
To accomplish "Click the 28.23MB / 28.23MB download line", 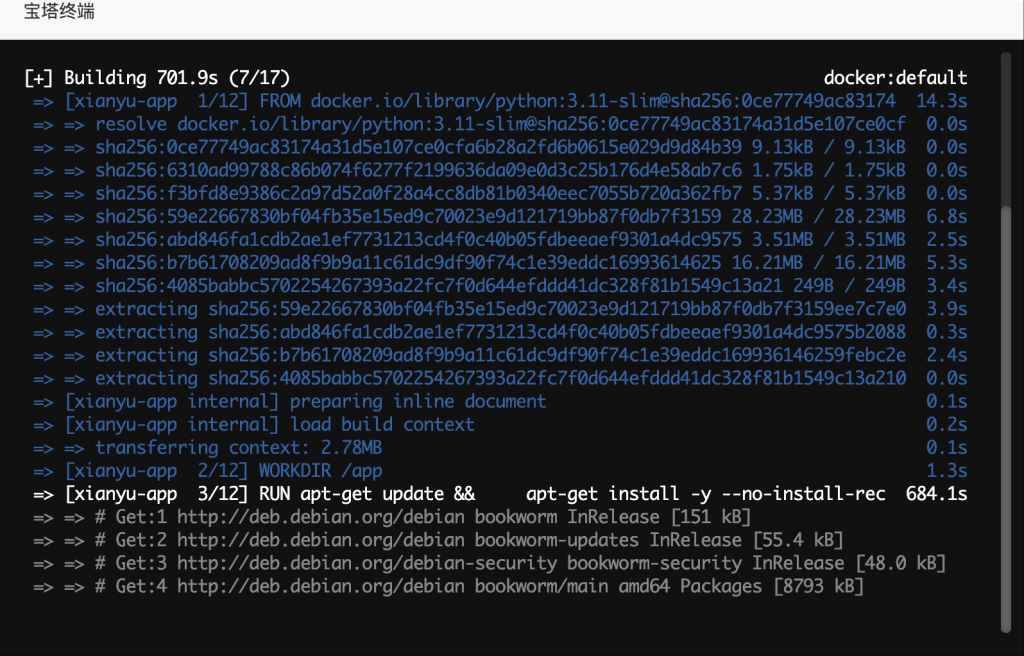I will [500, 217].
